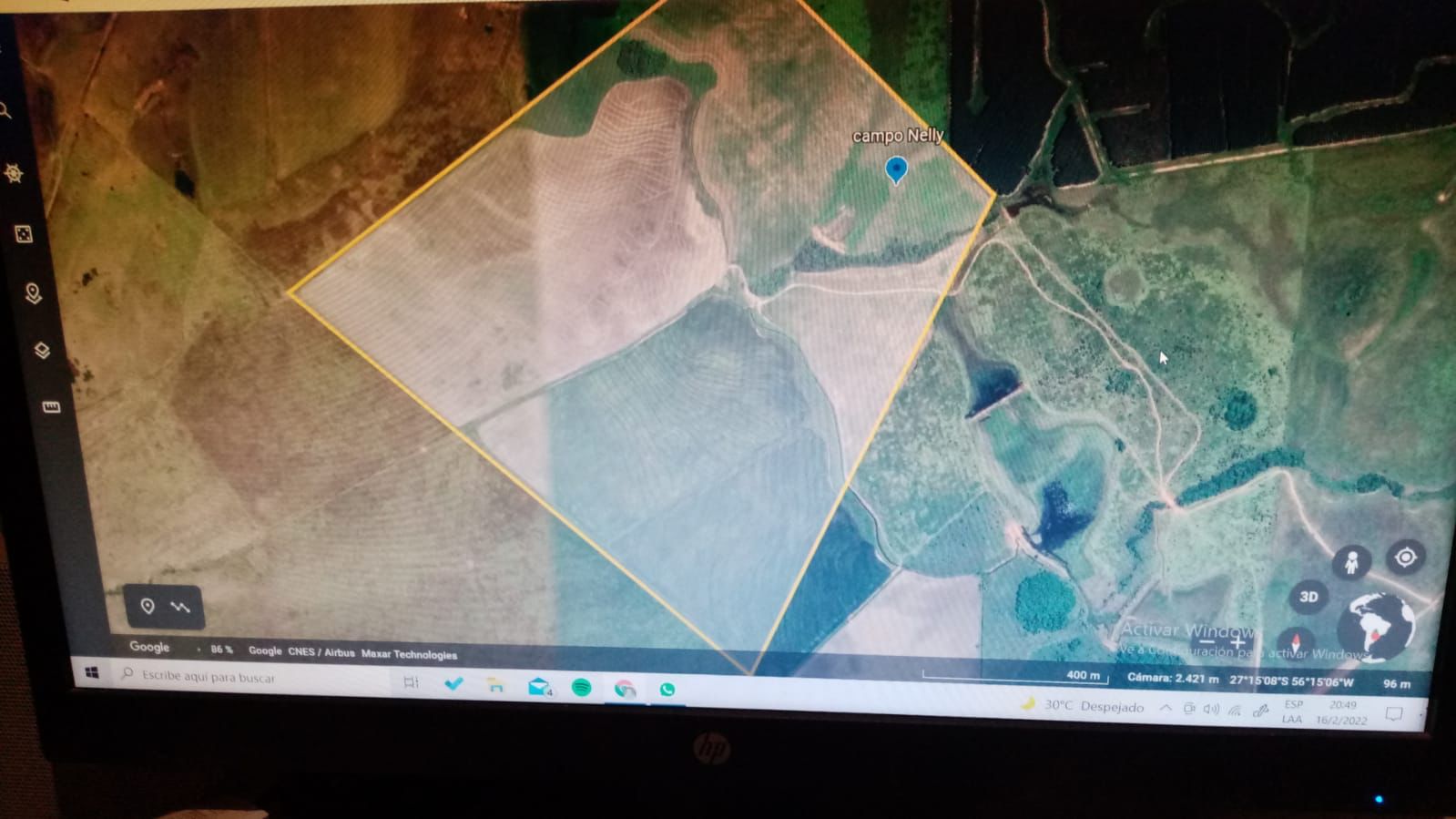
Task: Open the Map Style layers icon
Action: [42, 351]
